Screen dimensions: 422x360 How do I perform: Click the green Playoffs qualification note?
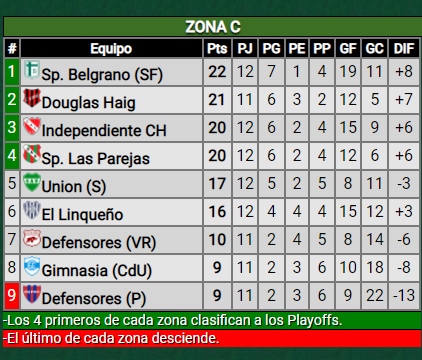[212, 320]
